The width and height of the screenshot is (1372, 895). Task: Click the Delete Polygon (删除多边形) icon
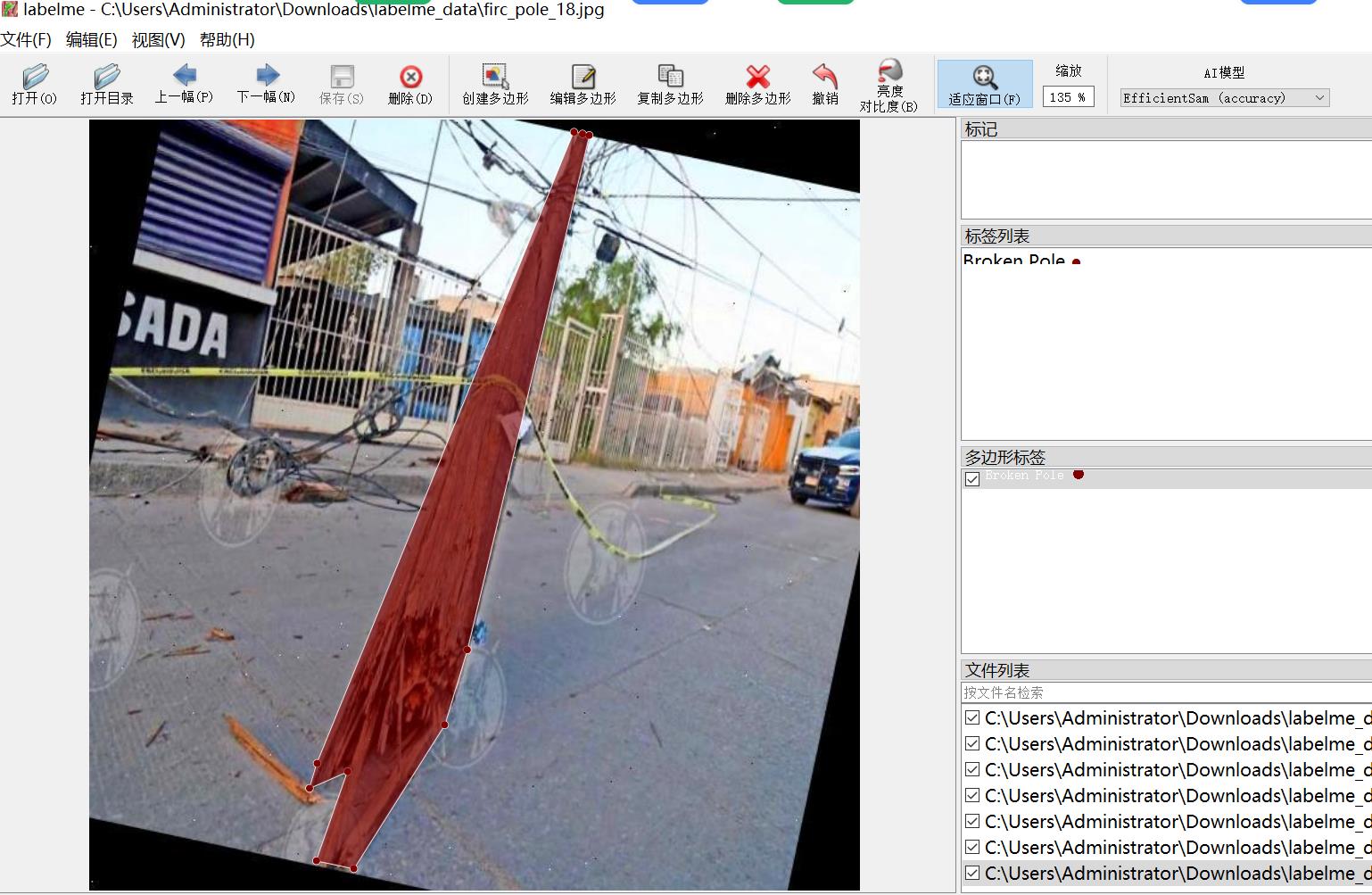[x=757, y=77]
